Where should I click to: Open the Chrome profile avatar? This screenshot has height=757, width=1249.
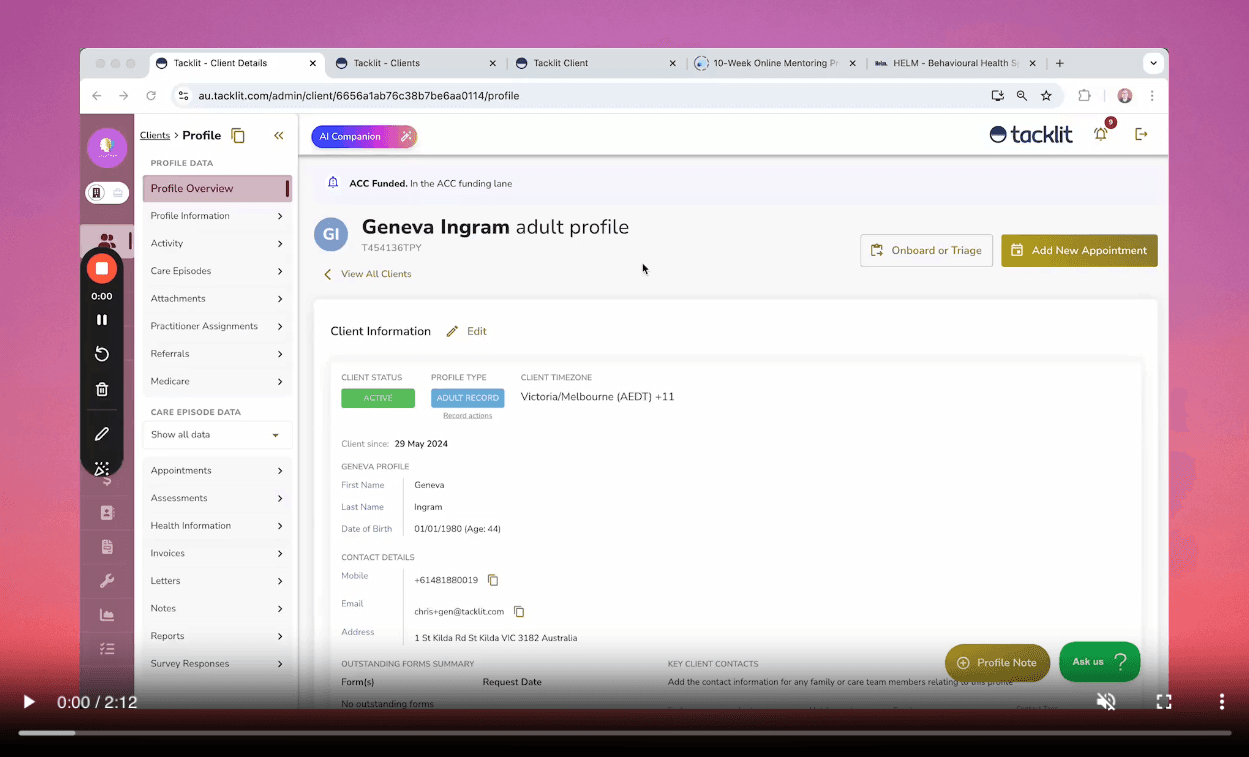pos(1125,96)
